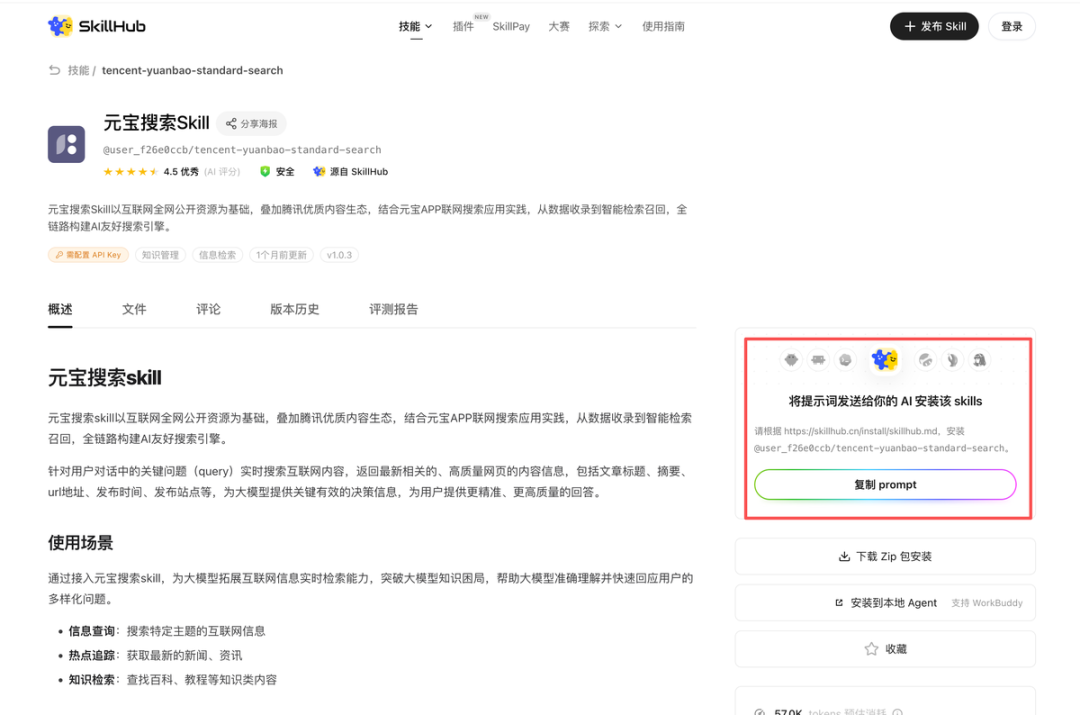Open SkillPay in the navigation bar

click(x=511, y=26)
